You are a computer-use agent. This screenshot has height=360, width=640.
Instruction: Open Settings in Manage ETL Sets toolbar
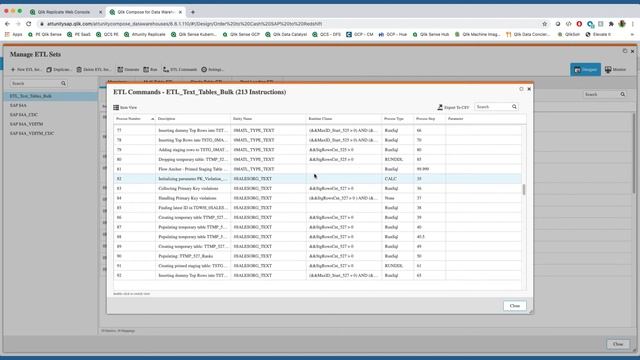[212, 70]
